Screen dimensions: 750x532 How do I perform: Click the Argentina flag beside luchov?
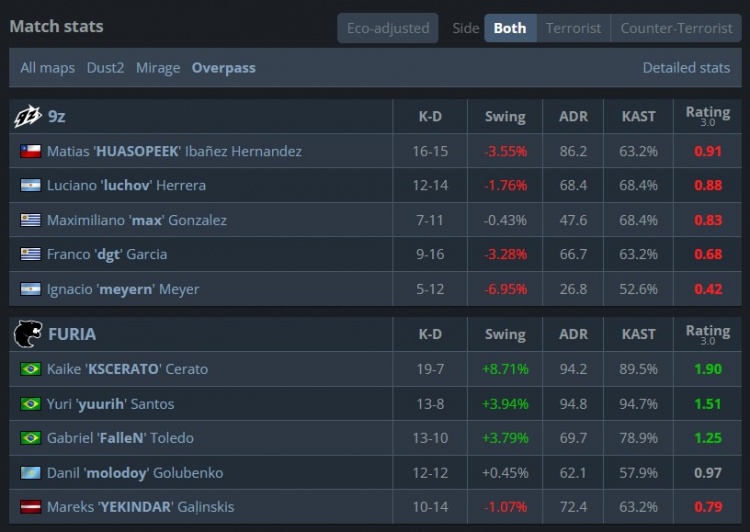tap(31, 185)
